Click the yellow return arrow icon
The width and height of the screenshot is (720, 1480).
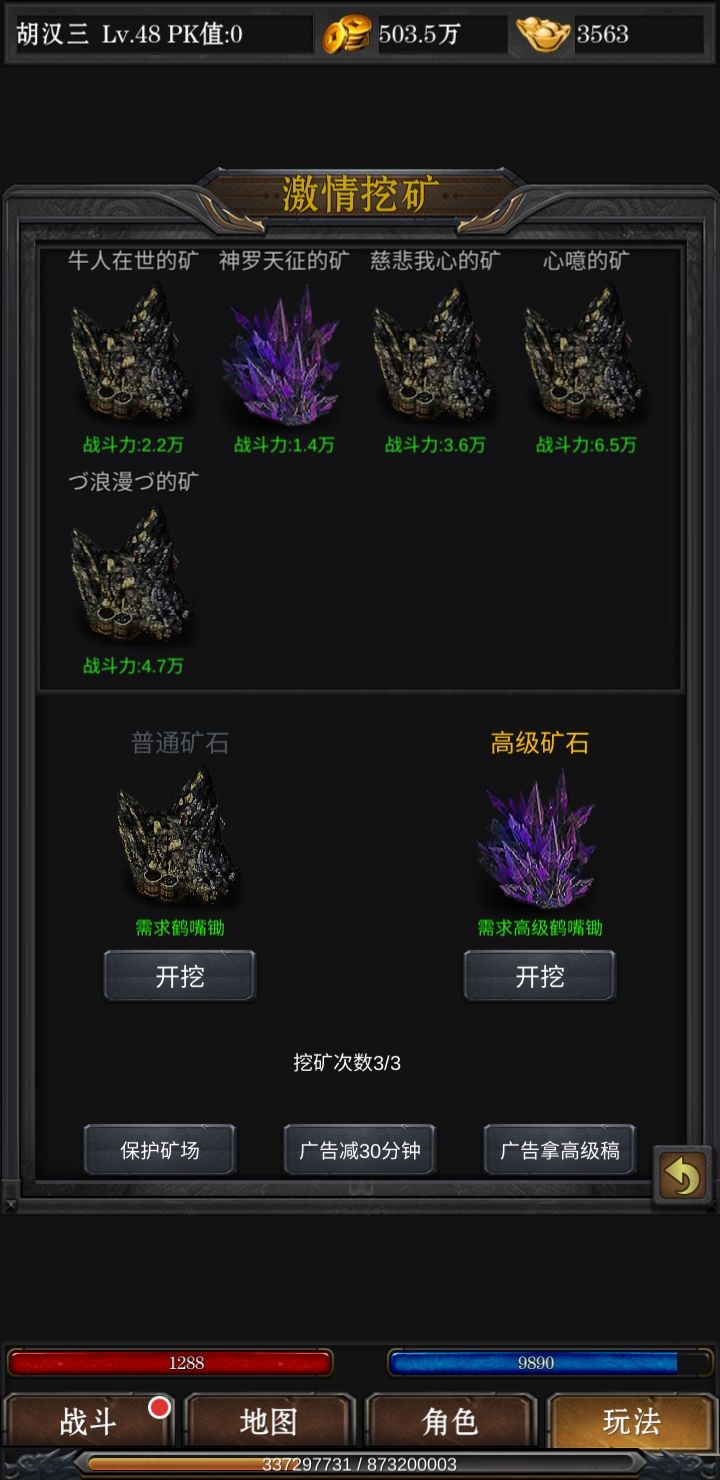pyautogui.click(x=682, y=1176)
